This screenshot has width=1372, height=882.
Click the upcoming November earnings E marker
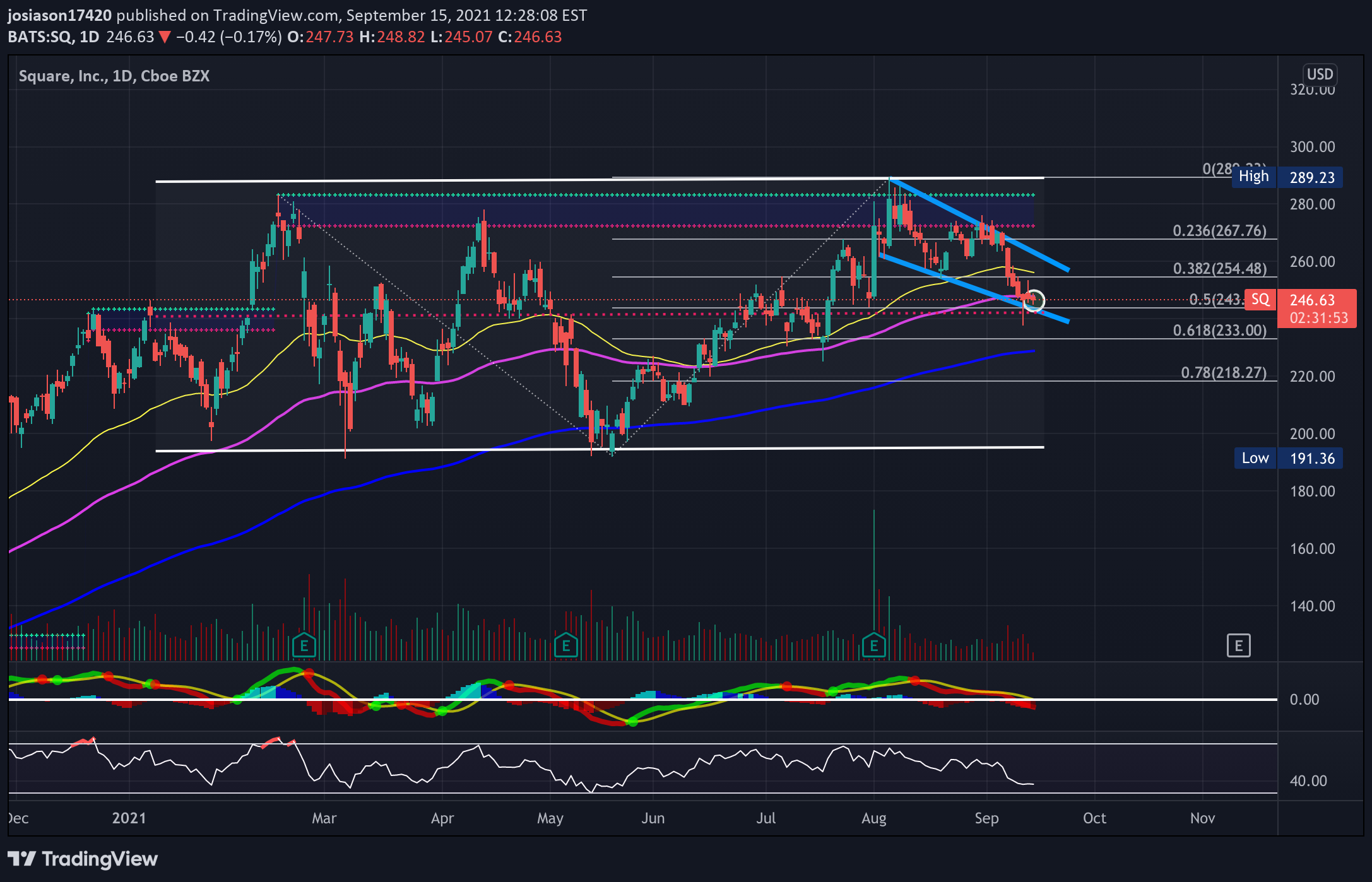click(x=1239, y=645)
